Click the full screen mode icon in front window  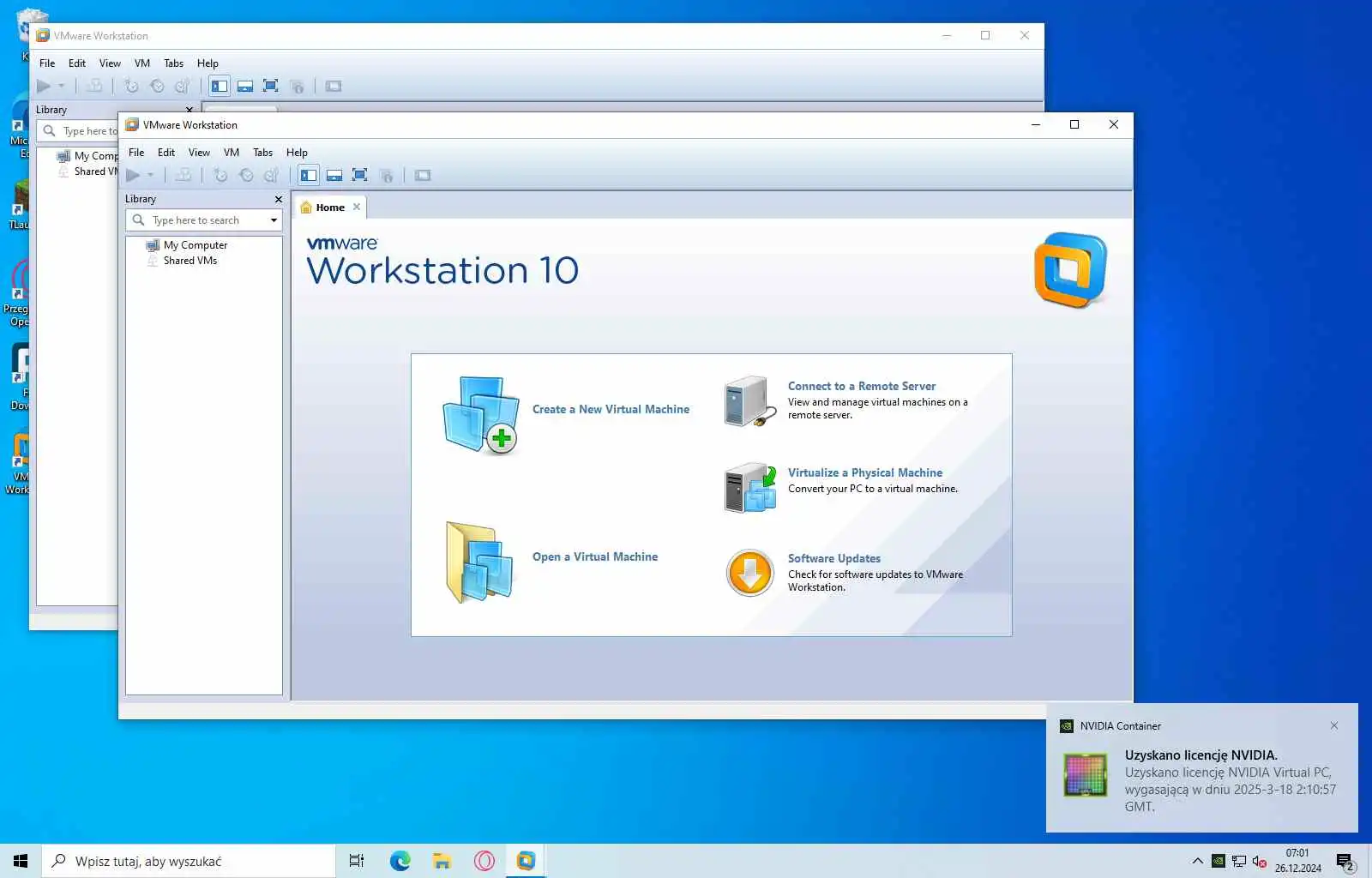coord(360,176)
